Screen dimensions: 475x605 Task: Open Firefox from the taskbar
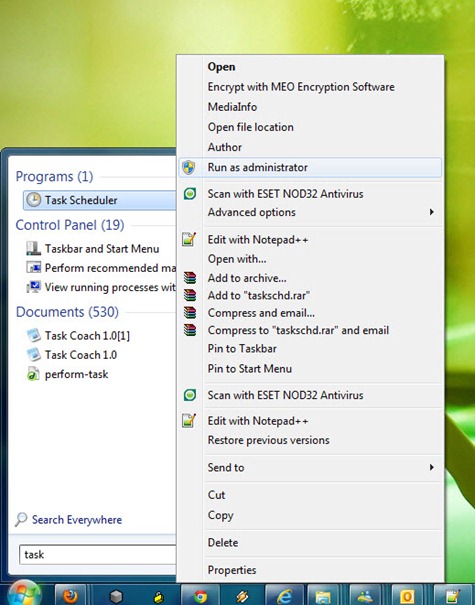(x=70, y=596)
